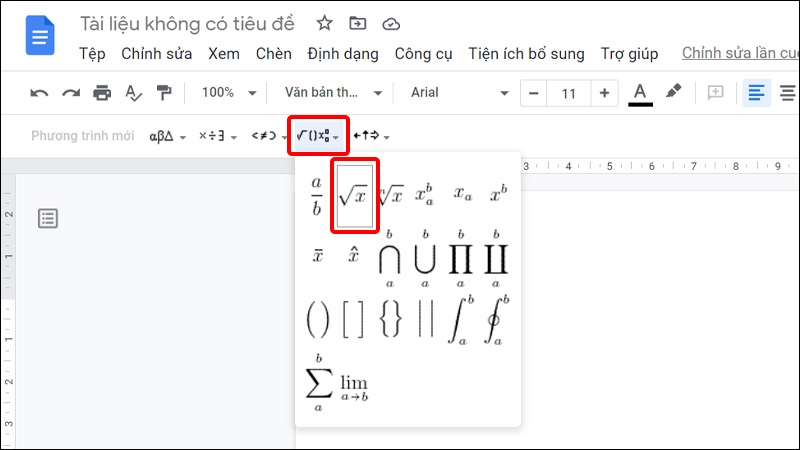The width and height of the screenshot is (800, 450).
Task: Click the add comment icon
Action: click(715, 93)
